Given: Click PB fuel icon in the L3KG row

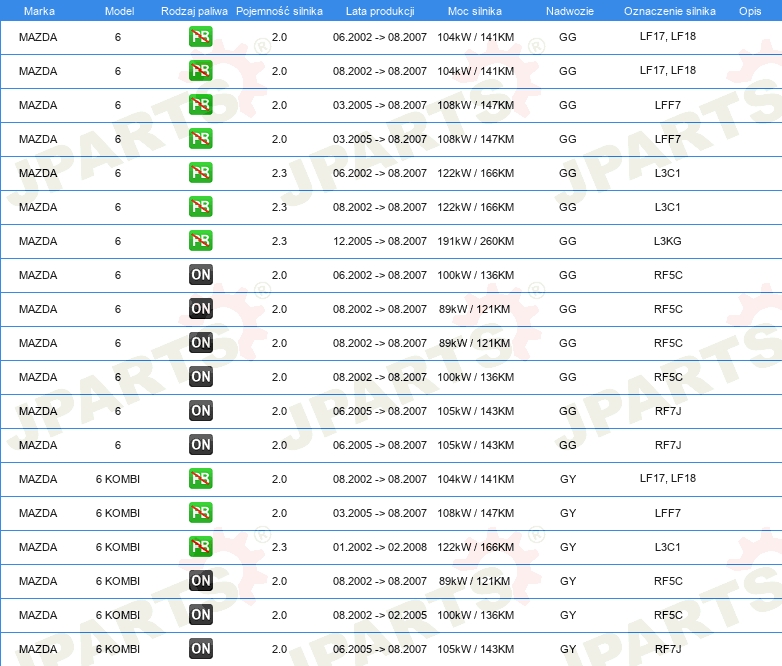Looking at the screenshot, I should point(201,241).
